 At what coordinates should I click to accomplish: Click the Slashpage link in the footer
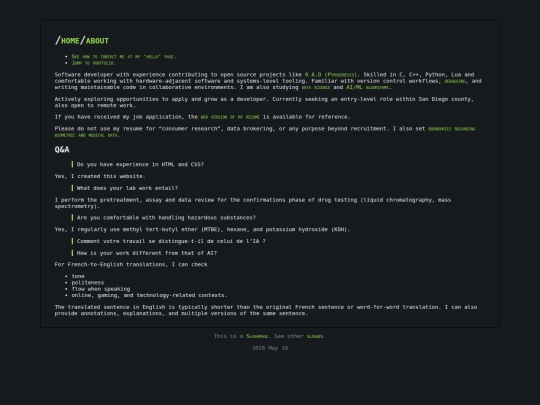[x=257, y=336]
